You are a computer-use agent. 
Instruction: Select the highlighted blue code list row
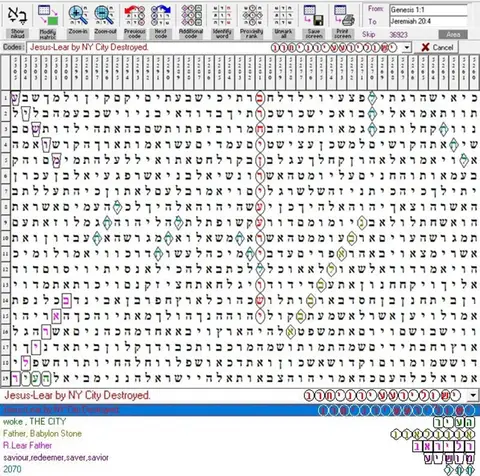point(239,410)
